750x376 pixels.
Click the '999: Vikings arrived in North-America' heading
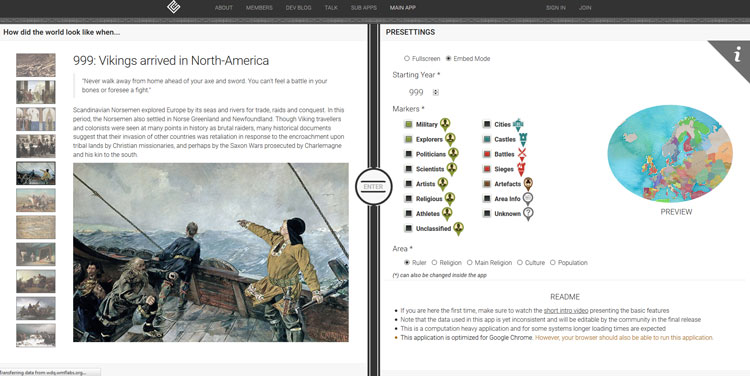pos(171,61)
